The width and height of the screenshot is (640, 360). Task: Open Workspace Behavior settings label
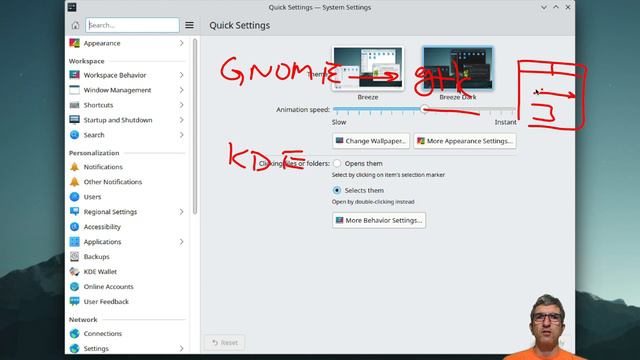(x=115, y=75)
